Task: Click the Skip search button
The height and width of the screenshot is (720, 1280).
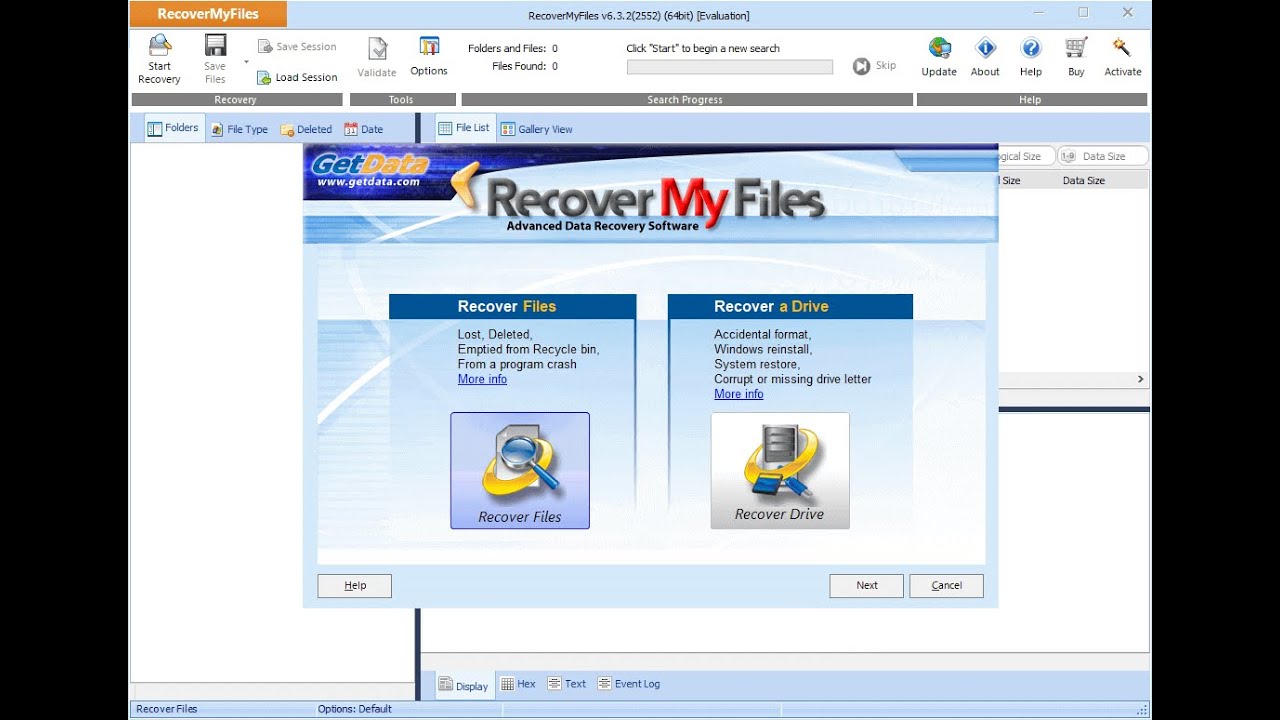Action: point(874,66)
